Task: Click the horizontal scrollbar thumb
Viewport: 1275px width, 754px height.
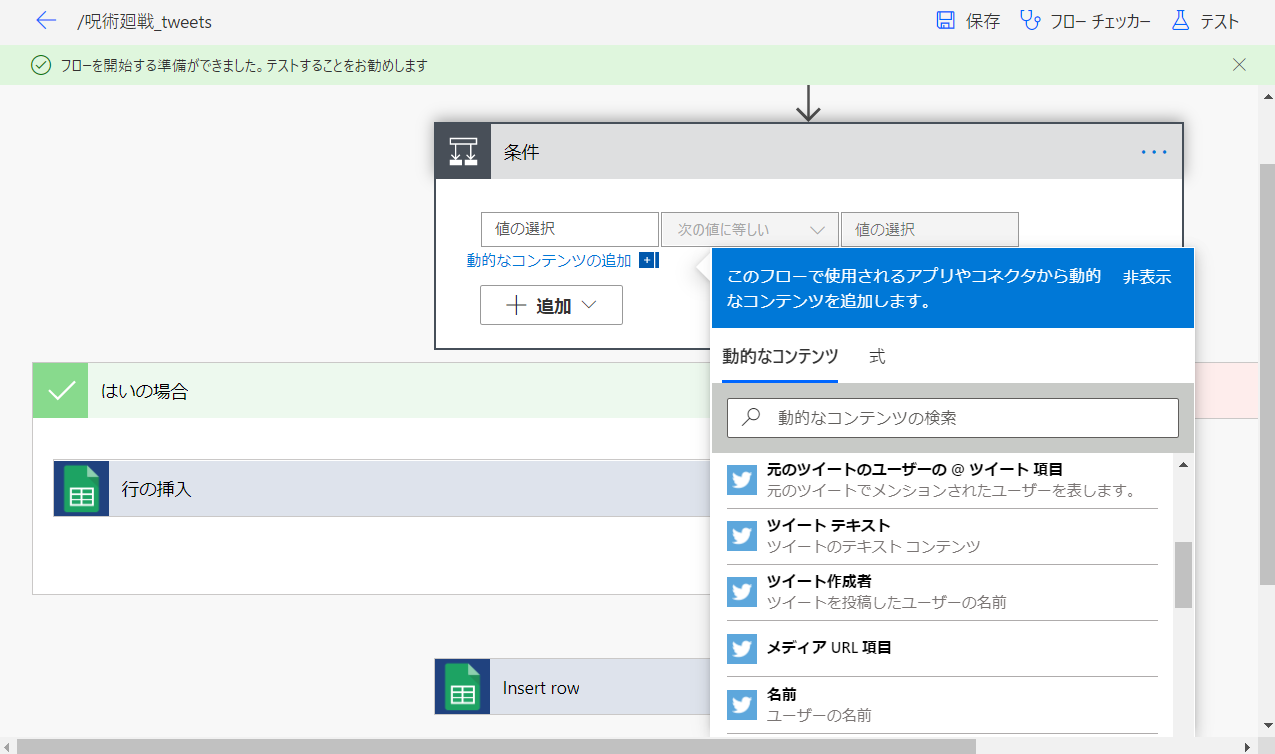Action: click(495, 746)
